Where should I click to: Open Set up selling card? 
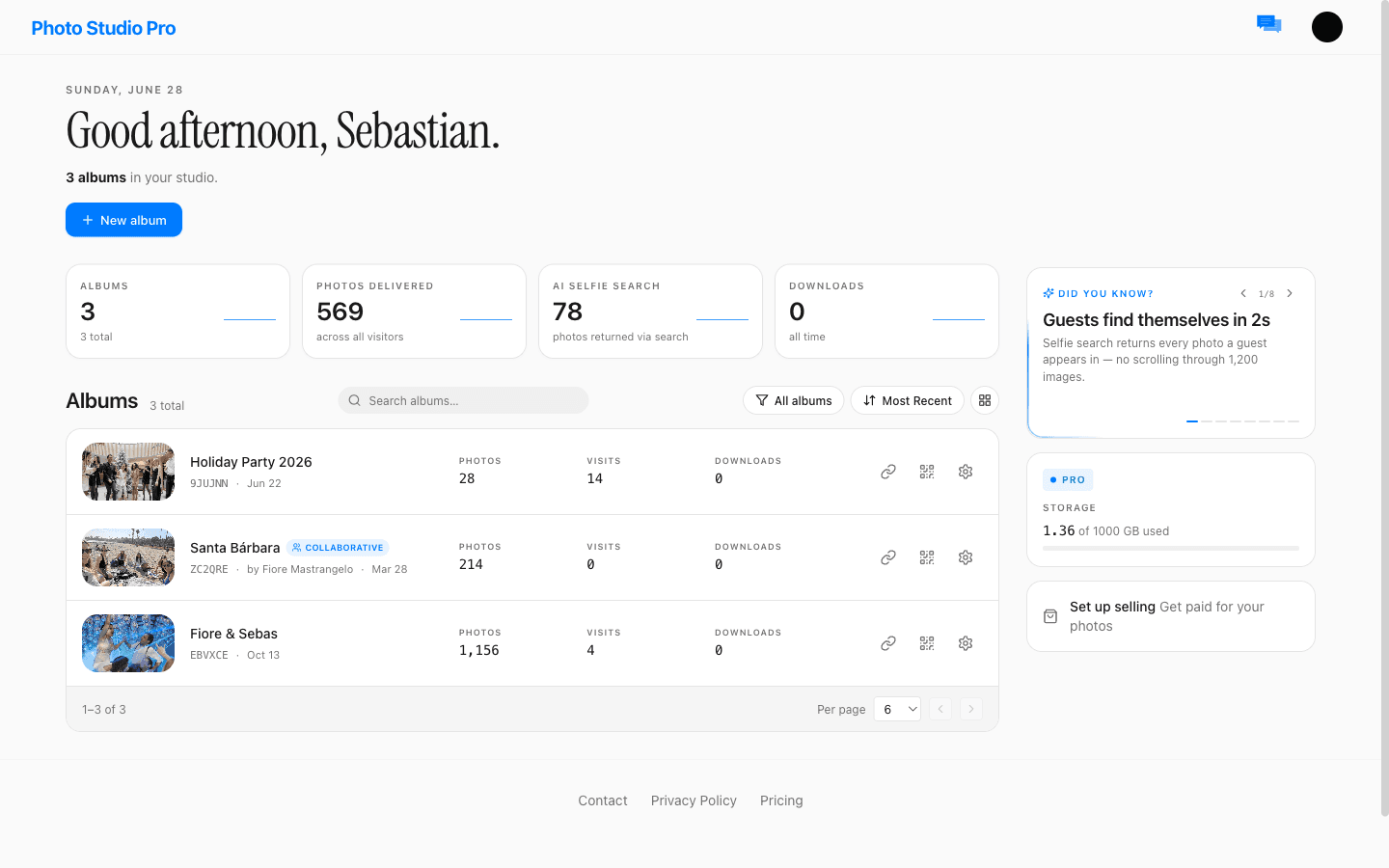(x=1171, y=616)
